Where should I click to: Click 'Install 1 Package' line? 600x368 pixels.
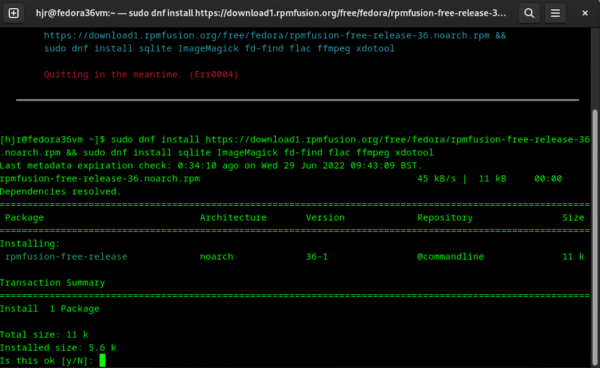coord(50,309)
